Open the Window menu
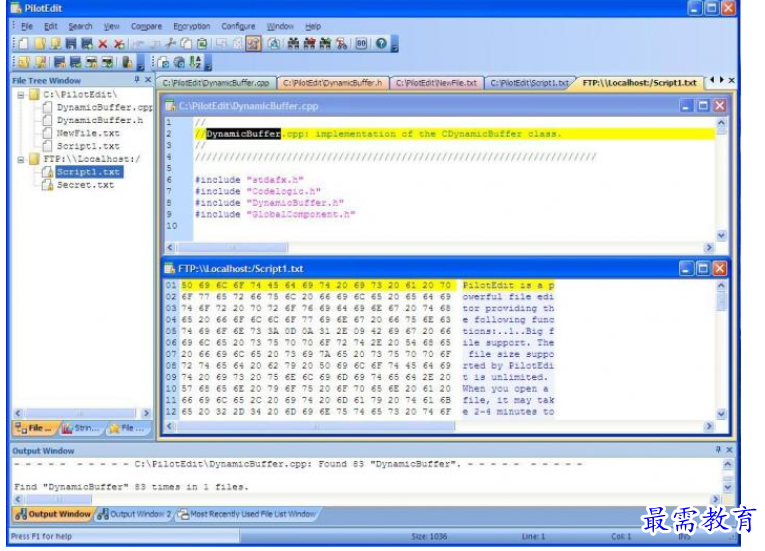 (280, 26)
